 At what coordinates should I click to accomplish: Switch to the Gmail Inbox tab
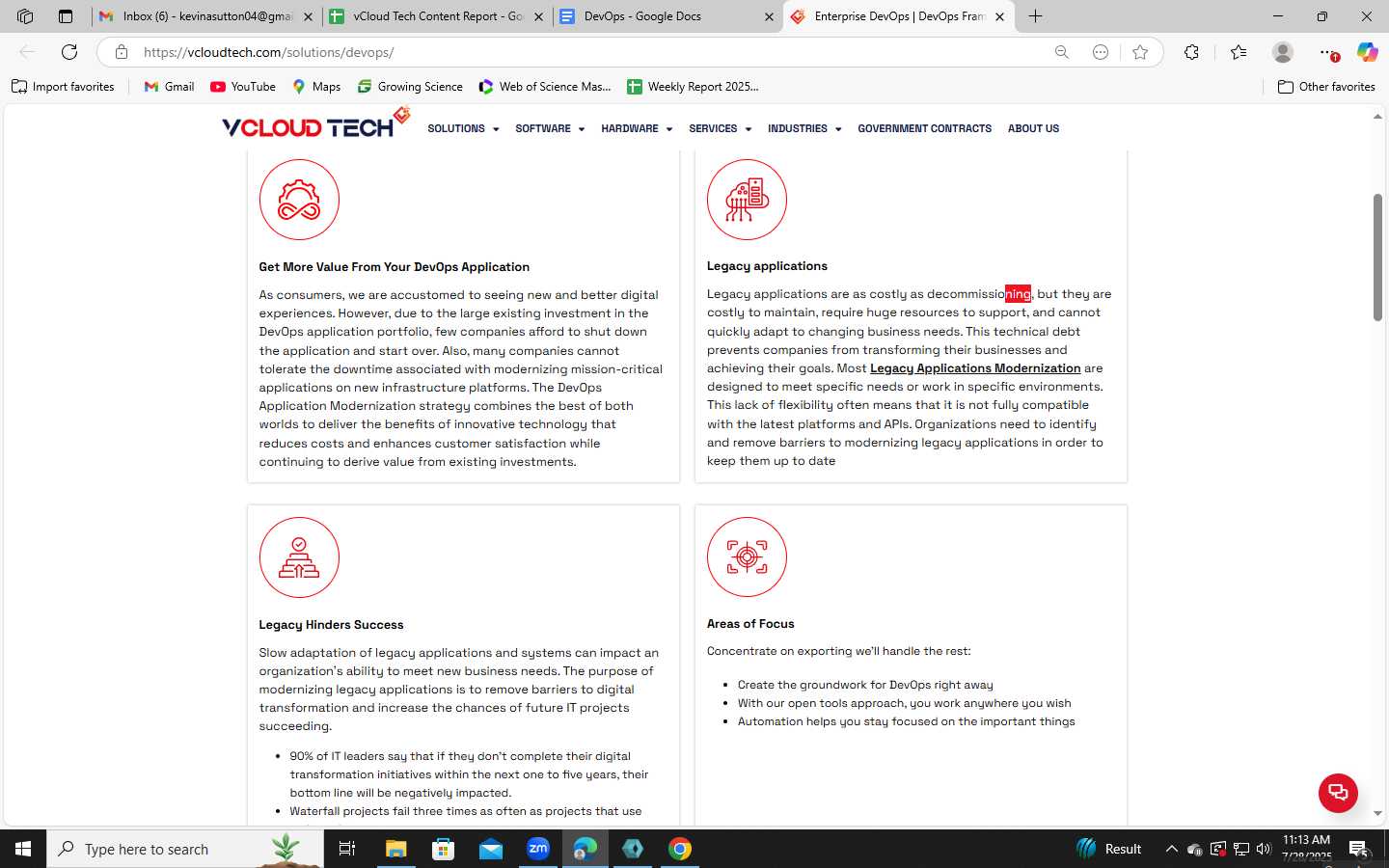click(x=207, y=16)
